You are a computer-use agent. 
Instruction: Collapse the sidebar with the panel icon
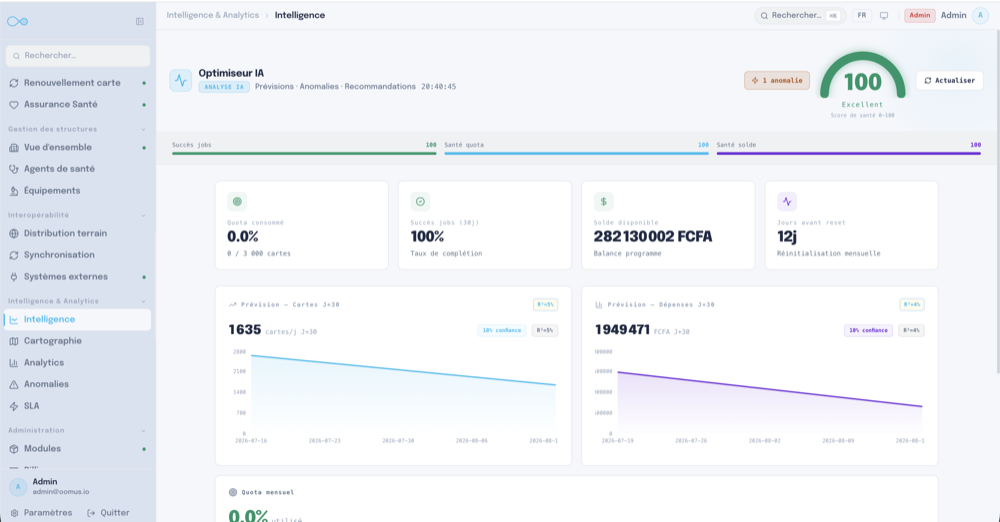coord(140,22)
